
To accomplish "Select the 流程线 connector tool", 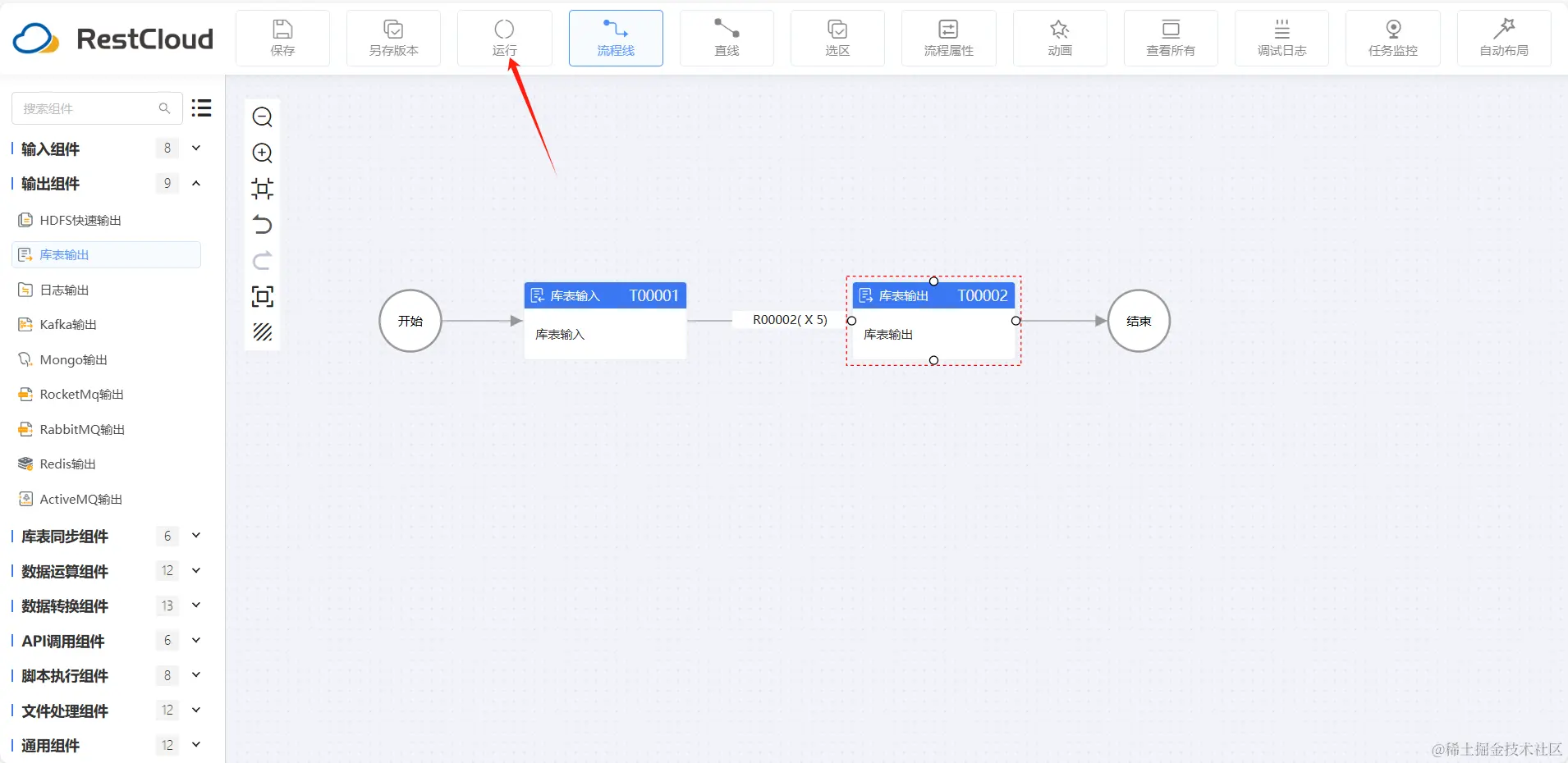I will (x=616, y=38).
